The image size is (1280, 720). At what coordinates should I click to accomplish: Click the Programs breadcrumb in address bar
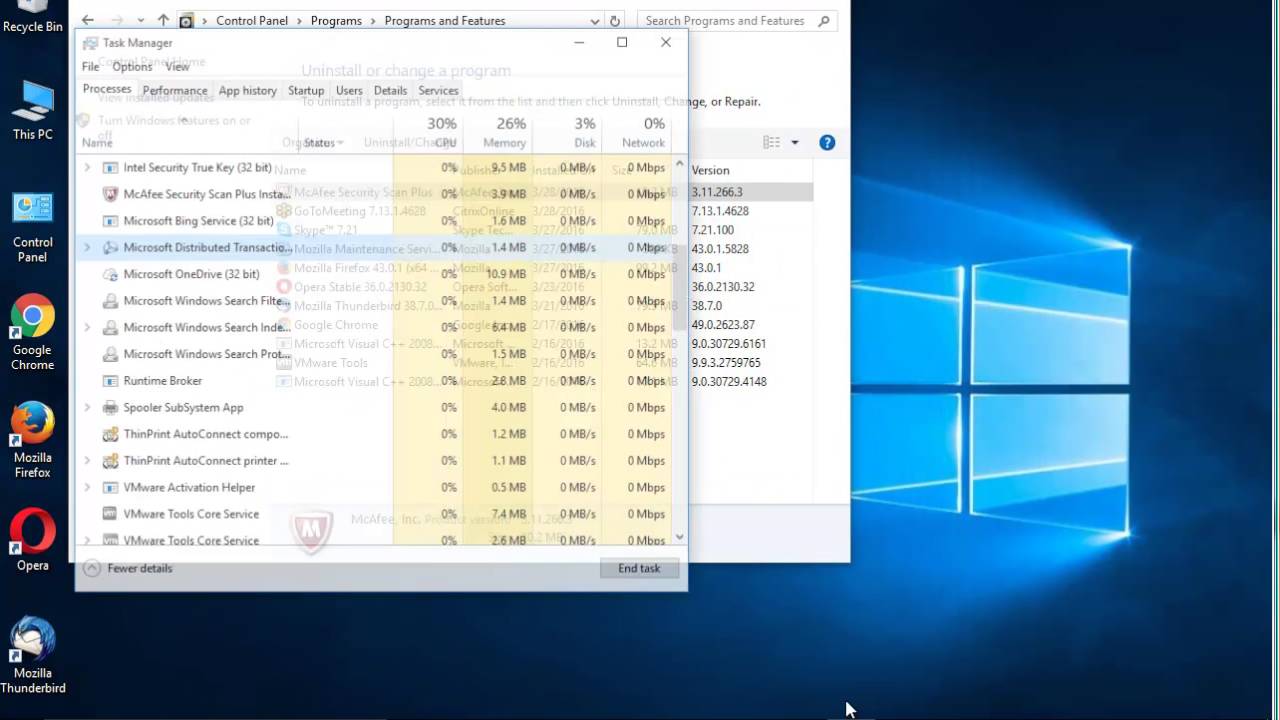336,20
